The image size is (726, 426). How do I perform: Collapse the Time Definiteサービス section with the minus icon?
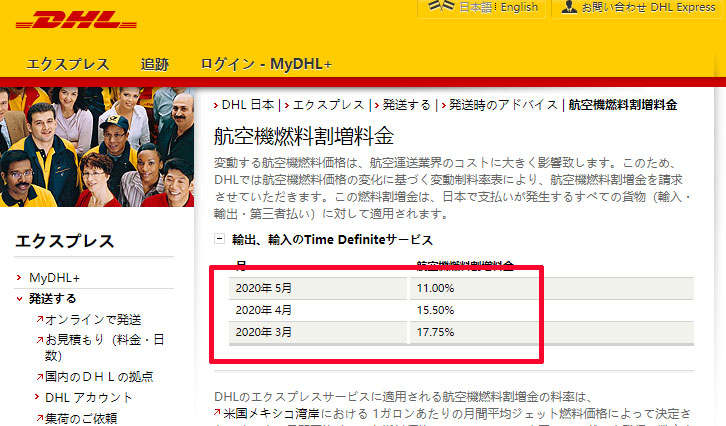tap(219, 239)
